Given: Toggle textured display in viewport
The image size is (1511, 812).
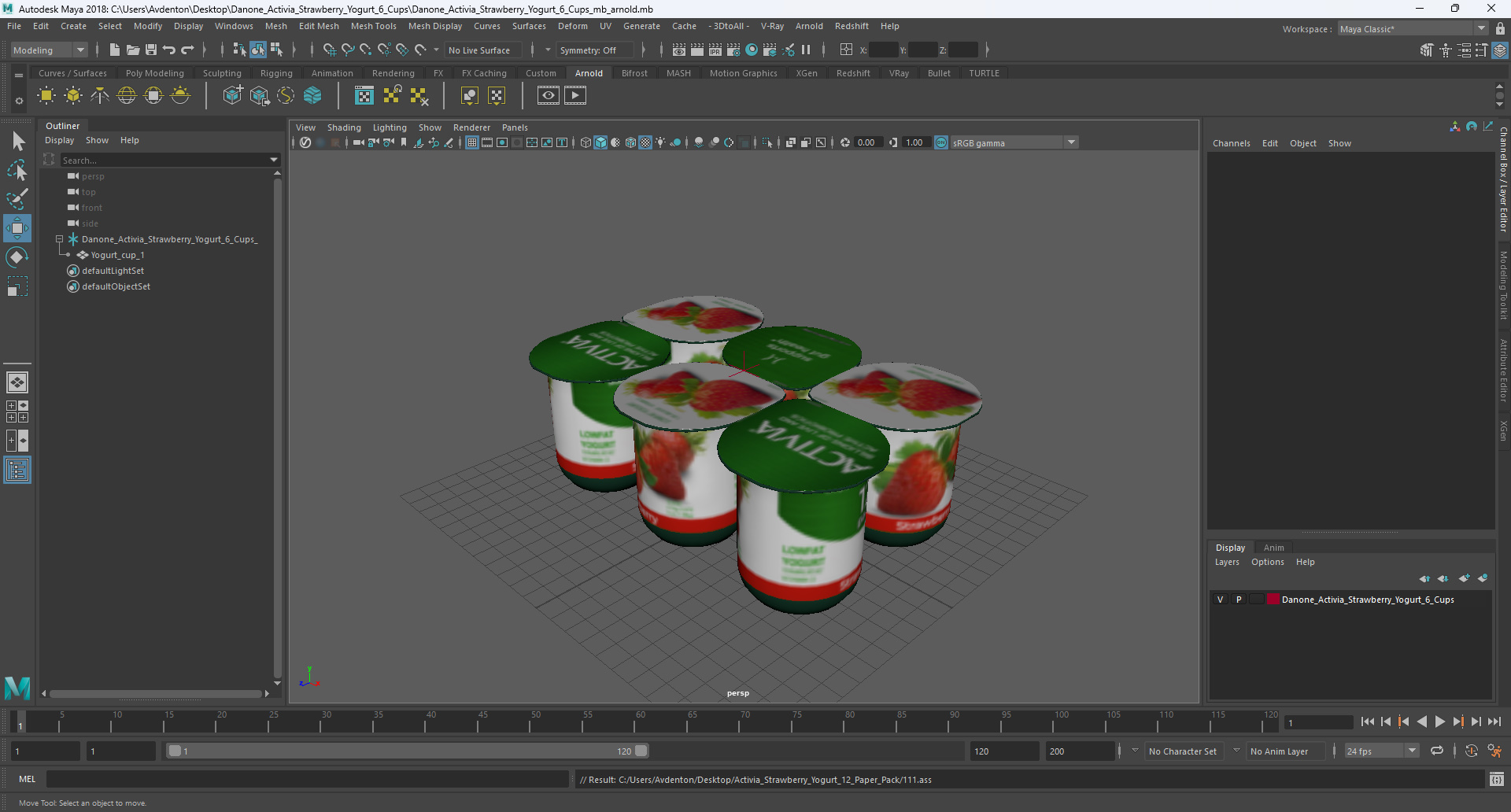Looking at the screenshot, I should [645, 142].
